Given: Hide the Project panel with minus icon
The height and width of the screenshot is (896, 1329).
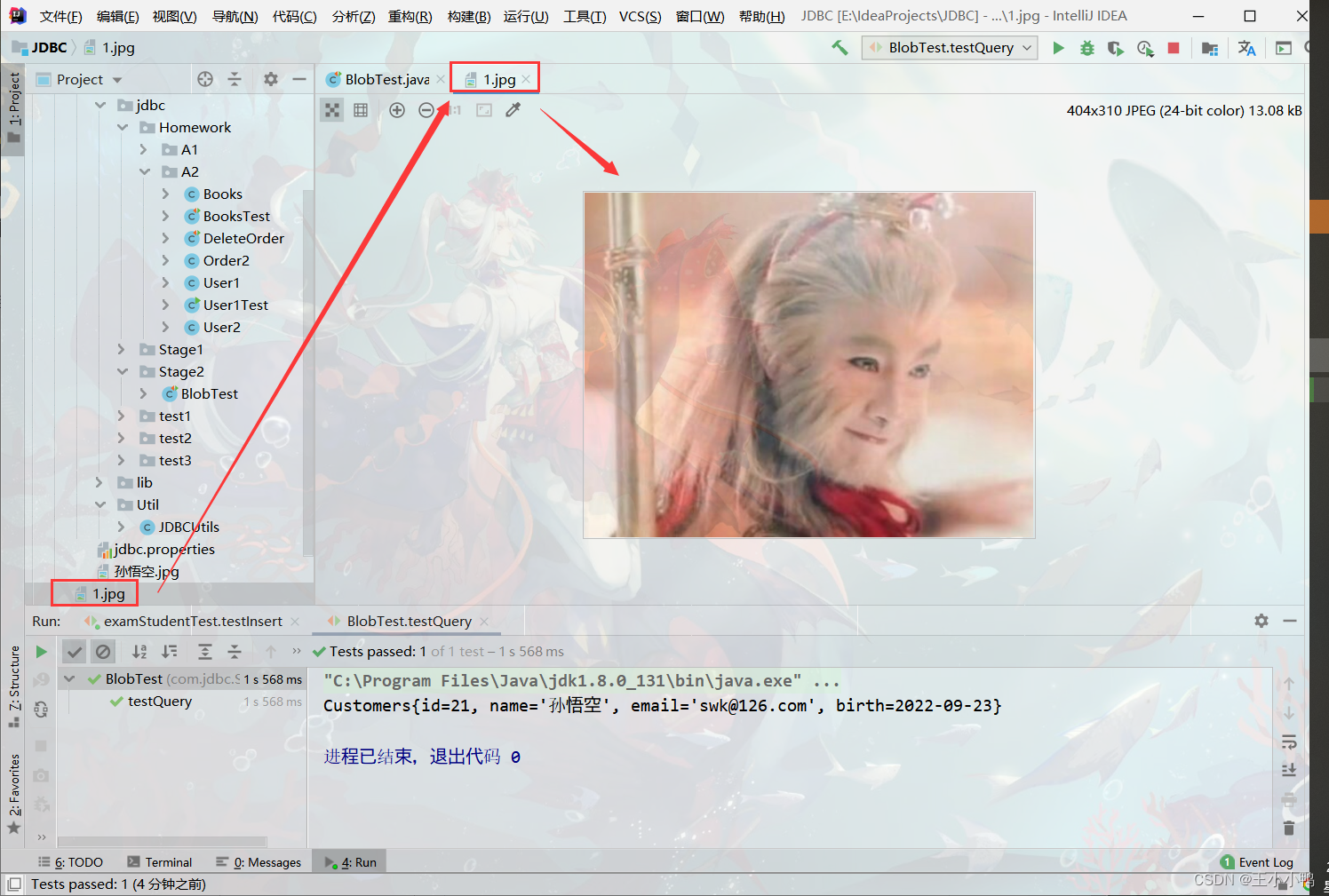Looking at the screenshot, I should pyautogui.click(x=299, y=79).
